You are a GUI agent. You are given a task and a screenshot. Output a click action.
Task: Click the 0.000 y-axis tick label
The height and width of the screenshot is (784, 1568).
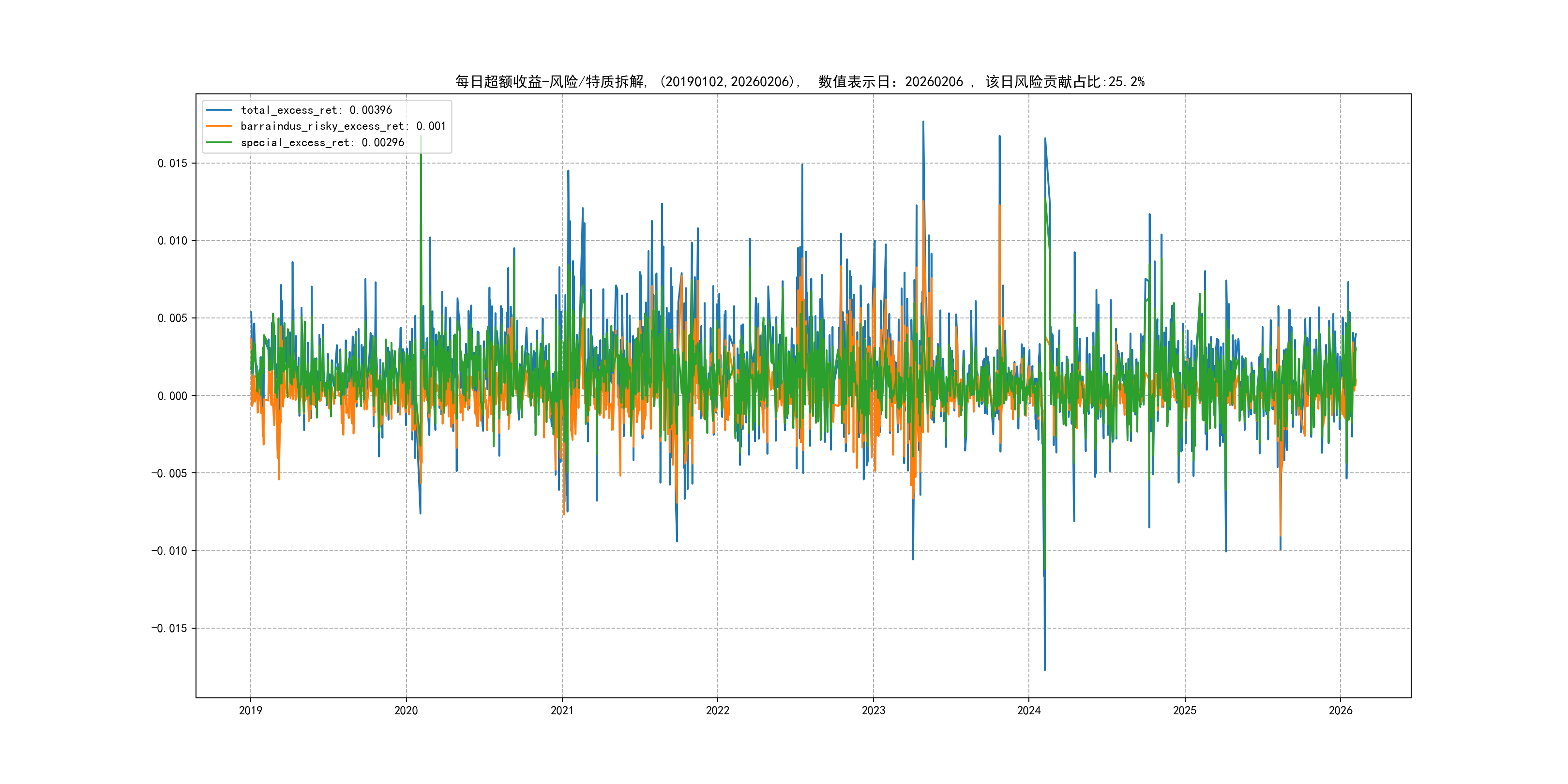click(x=172, y=396)
